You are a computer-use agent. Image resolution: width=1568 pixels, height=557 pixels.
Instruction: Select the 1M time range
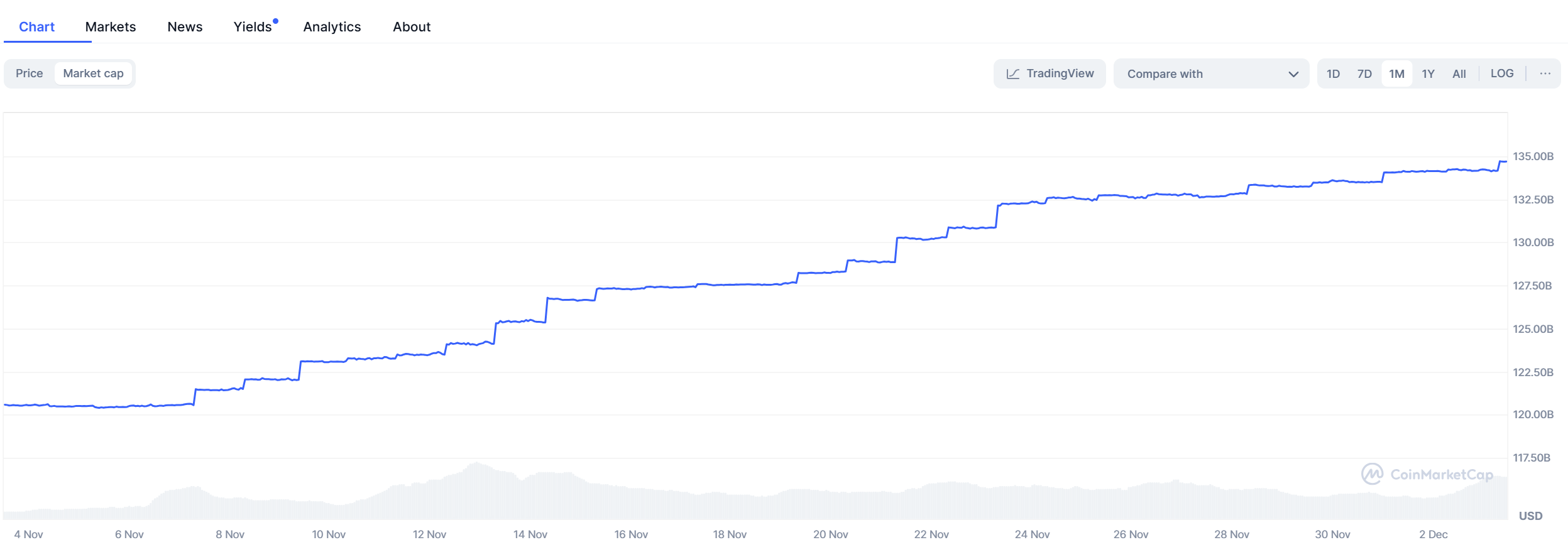1396,74
